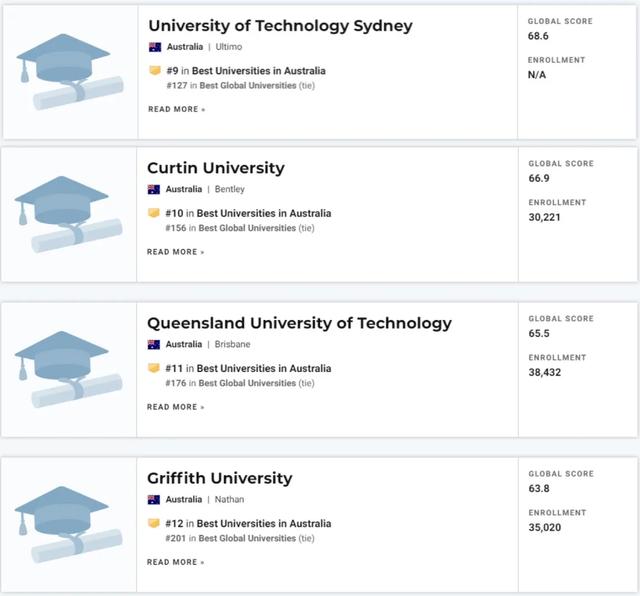
Task: Click the yellow badge icon beside #12 ranking
Action: pyautogui.click(x=153, y=523)
